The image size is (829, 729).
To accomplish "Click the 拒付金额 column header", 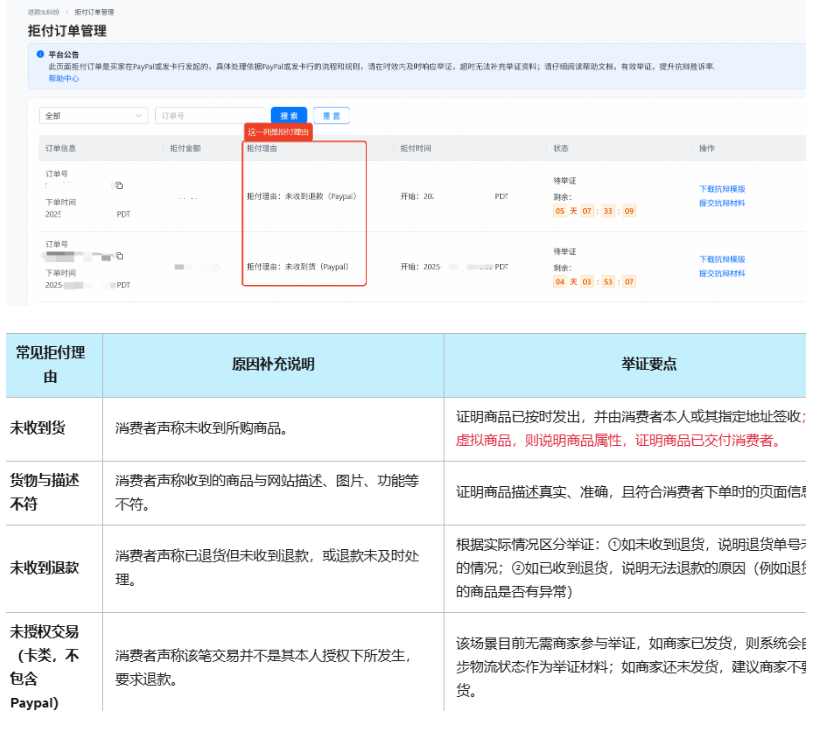I will (185, 148).
